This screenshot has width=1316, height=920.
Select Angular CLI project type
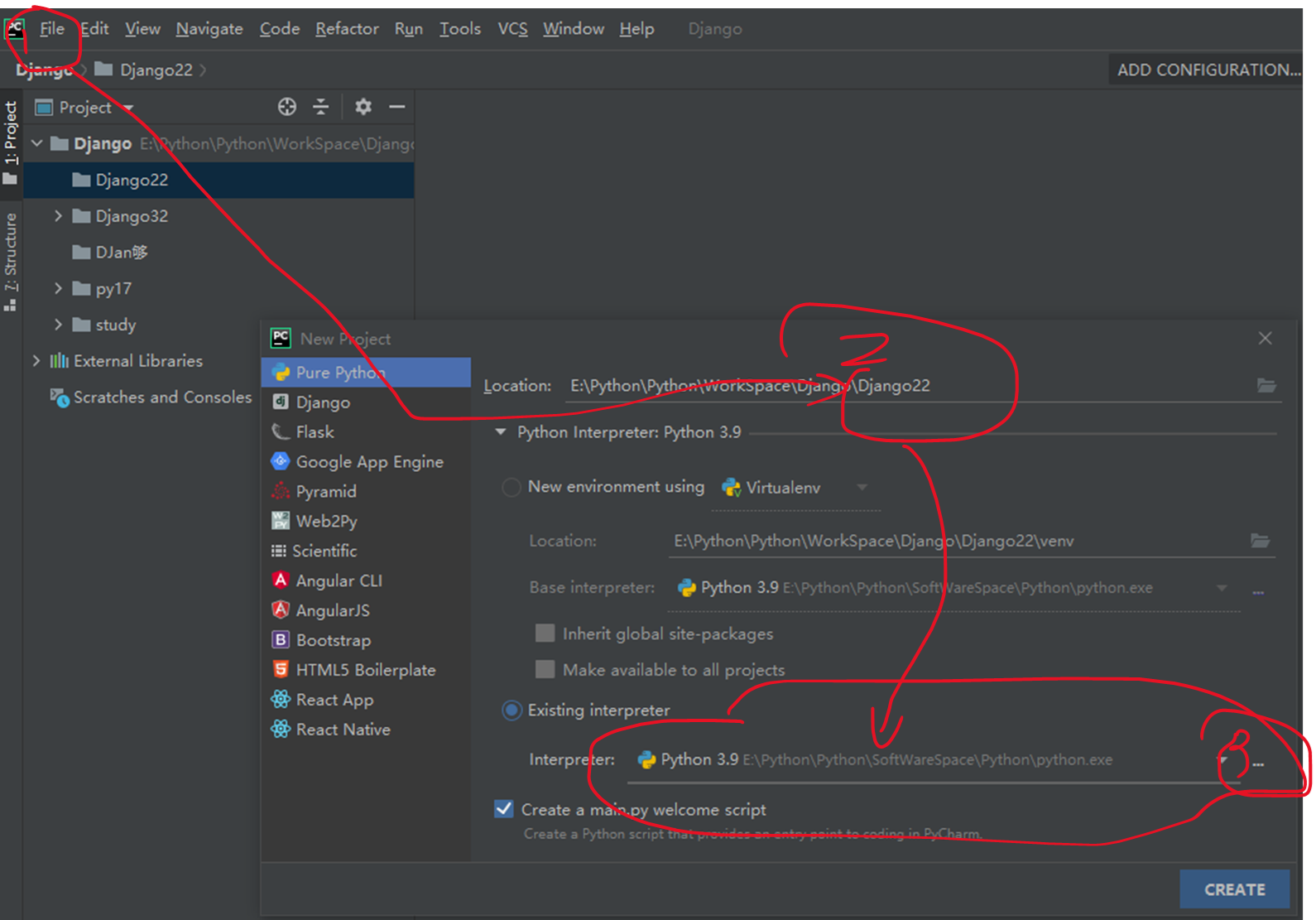[x=366, y=581]
